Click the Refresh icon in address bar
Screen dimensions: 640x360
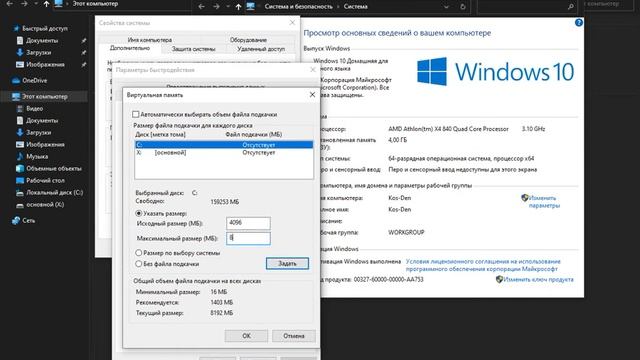tap(462, 7)
